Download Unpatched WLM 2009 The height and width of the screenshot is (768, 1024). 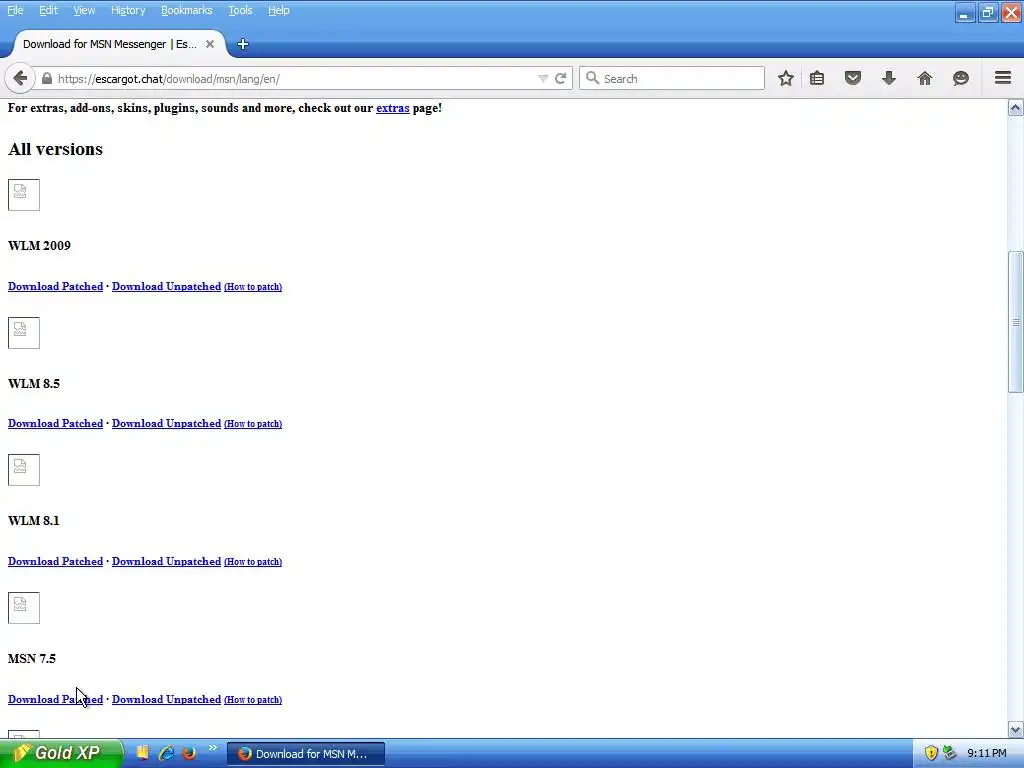tap(167, 286)
